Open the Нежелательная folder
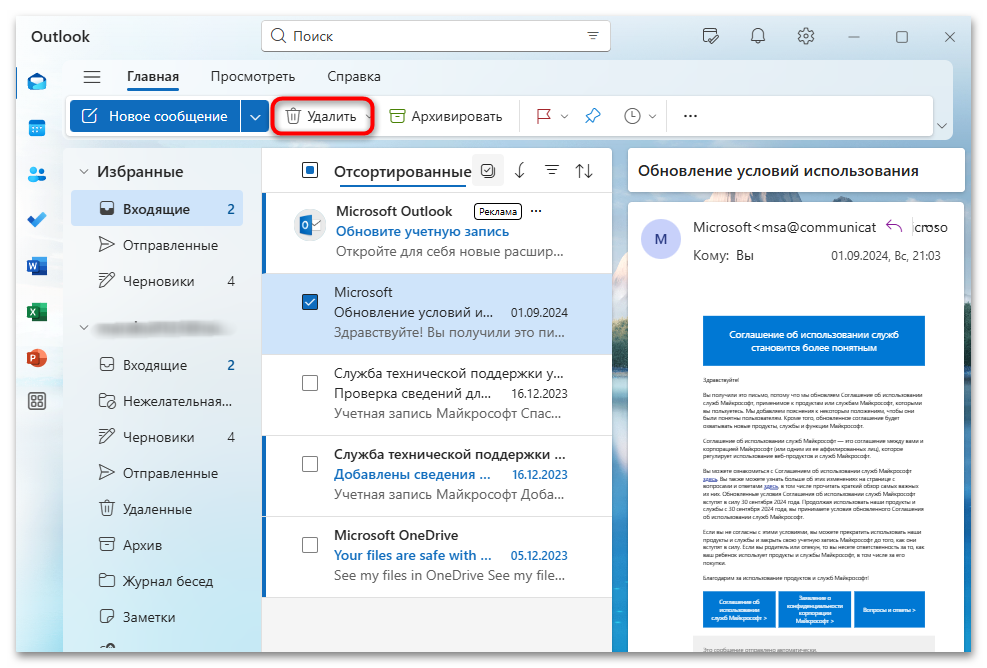Image resolution: width=987 pixels, height=668 pixels. click(x=157, y=401)
